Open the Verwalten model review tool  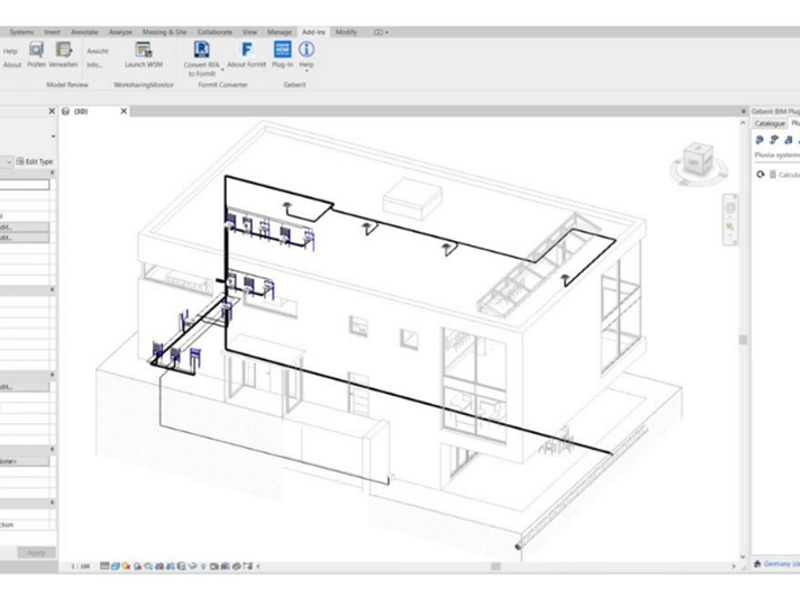64,53
